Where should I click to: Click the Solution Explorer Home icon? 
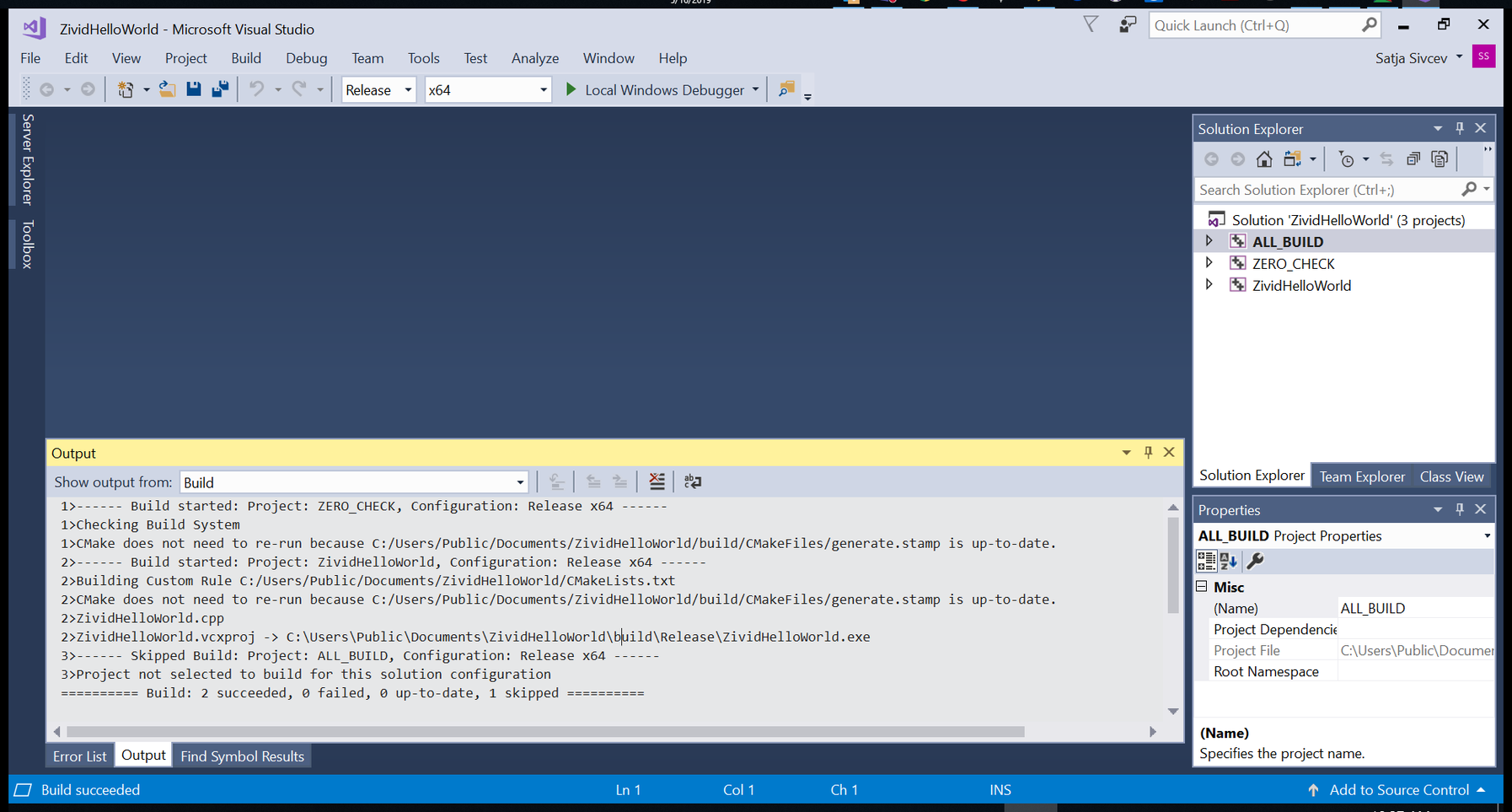coord(1264,159)
